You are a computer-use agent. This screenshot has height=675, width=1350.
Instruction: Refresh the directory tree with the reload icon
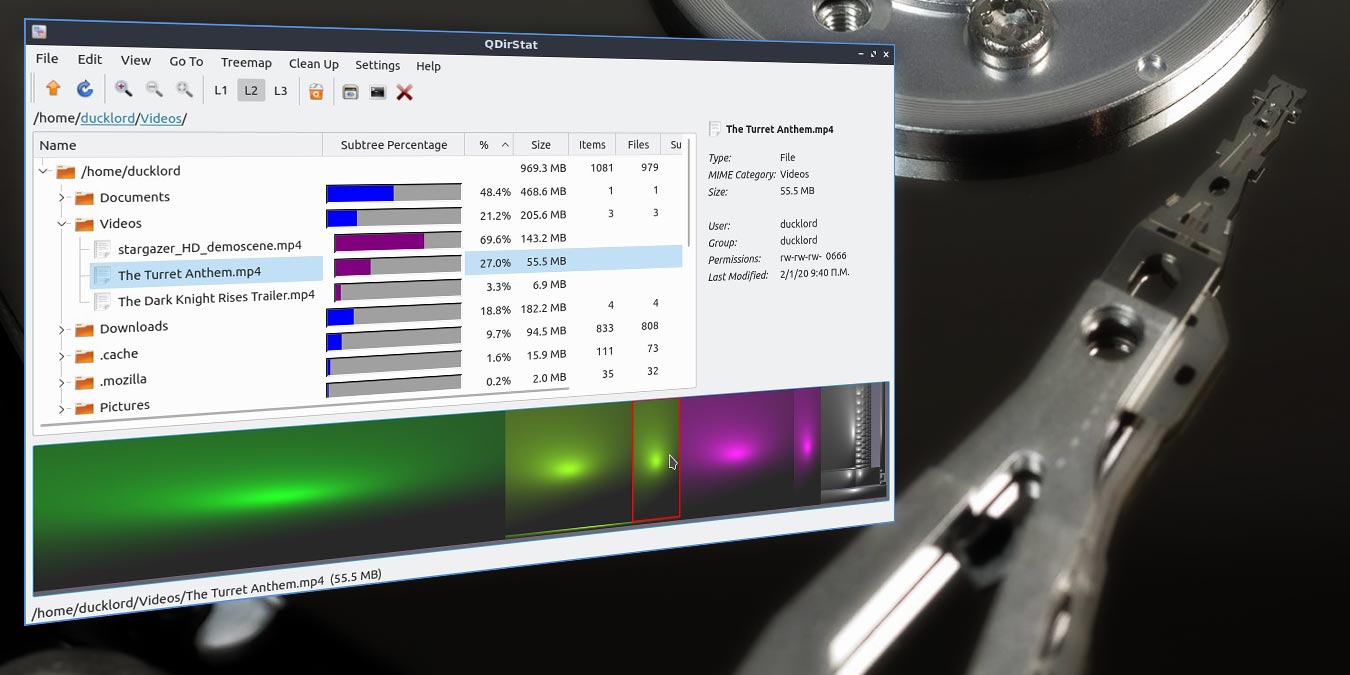click(x=85, y=88)
